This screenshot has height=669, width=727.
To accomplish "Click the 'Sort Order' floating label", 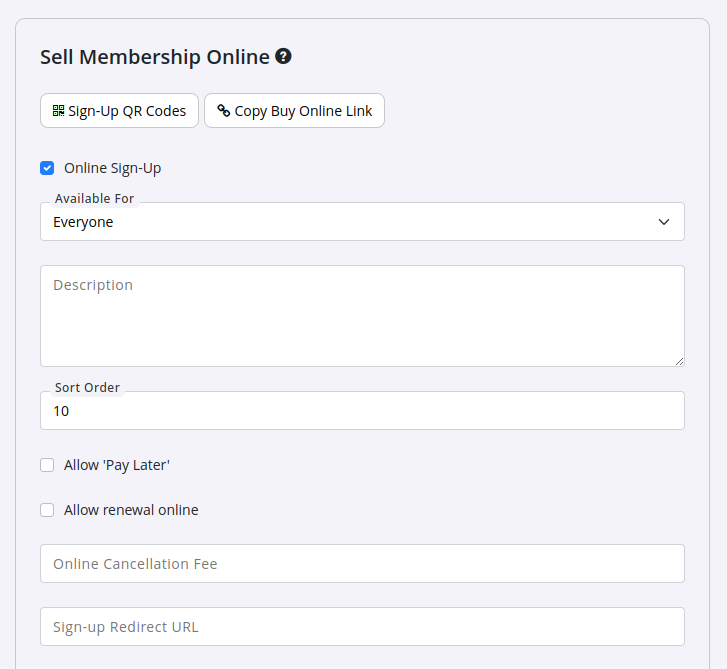I will 87,388.
